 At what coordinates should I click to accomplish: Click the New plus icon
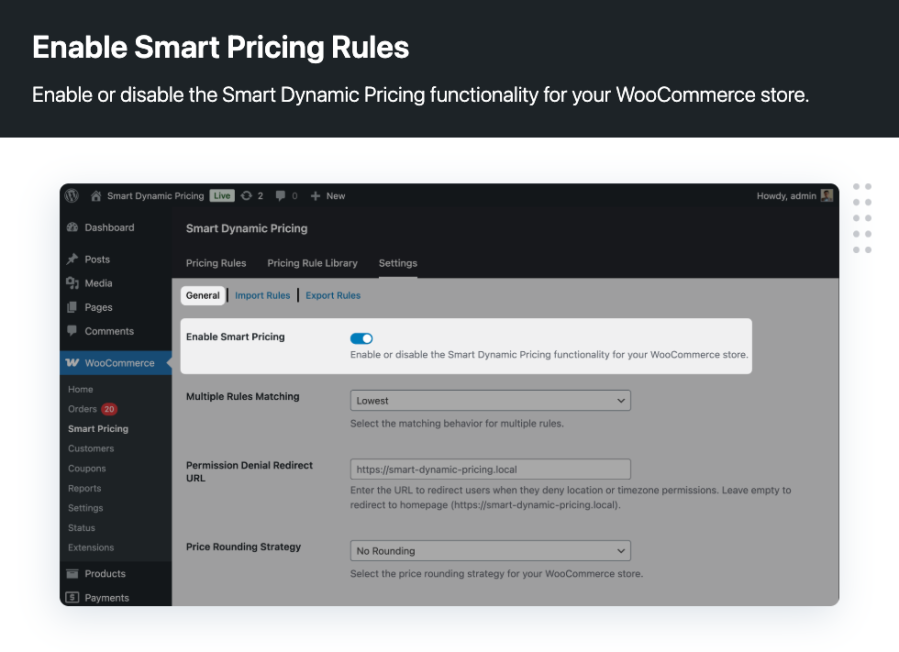(x=315, y=196)
